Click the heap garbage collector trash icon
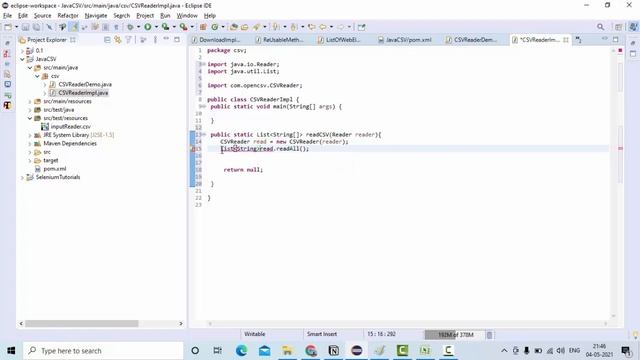 click(489, 335)
